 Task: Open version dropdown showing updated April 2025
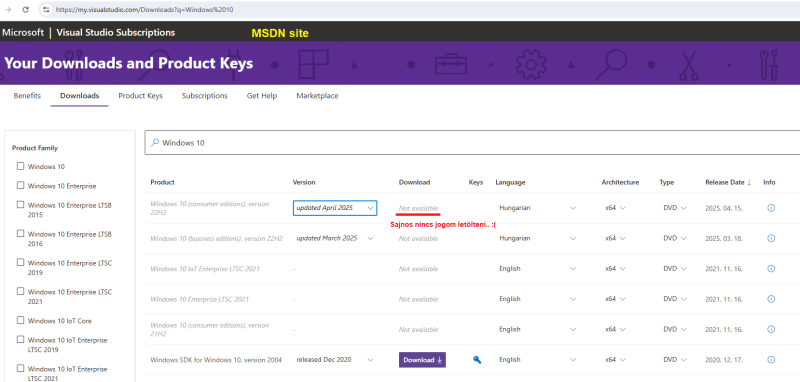(335, 208)
